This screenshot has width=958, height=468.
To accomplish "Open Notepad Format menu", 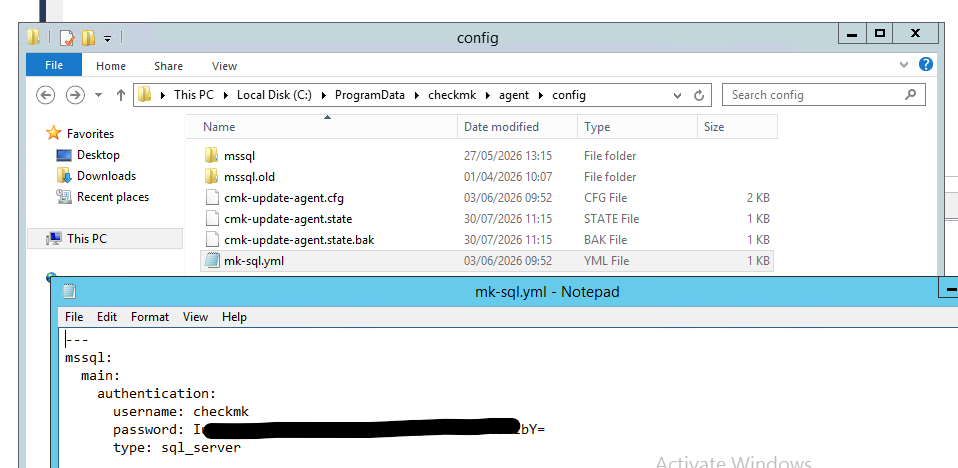I will (x=150, y=316).
